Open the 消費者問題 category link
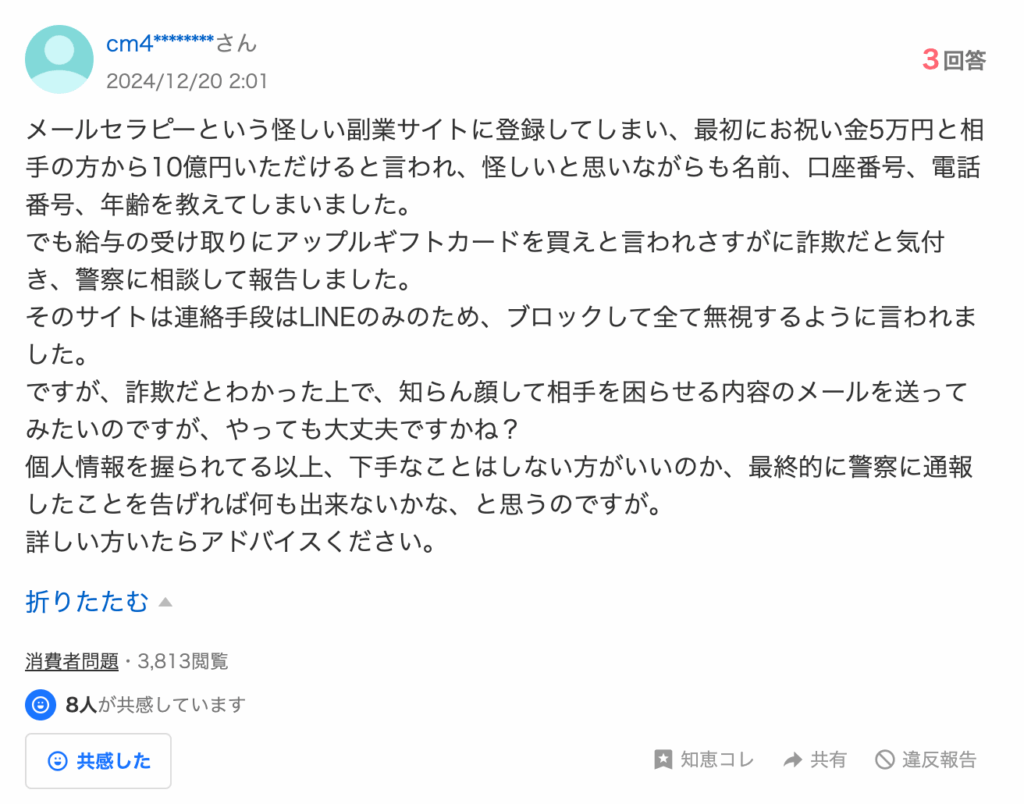Screen dimensions: 1024x804 [72, 660]
